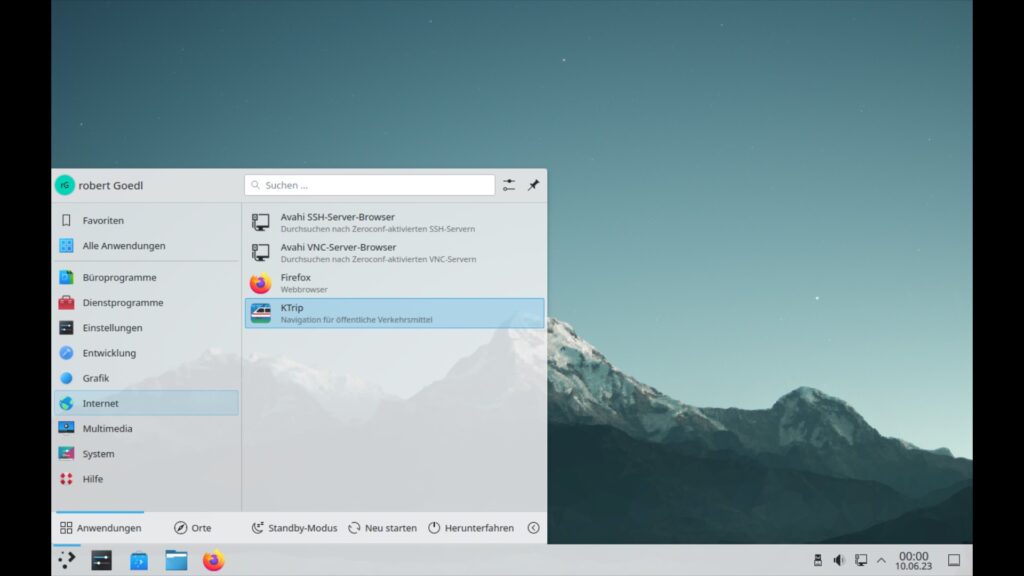Open the KDE application launcher icon

(67, 560)
